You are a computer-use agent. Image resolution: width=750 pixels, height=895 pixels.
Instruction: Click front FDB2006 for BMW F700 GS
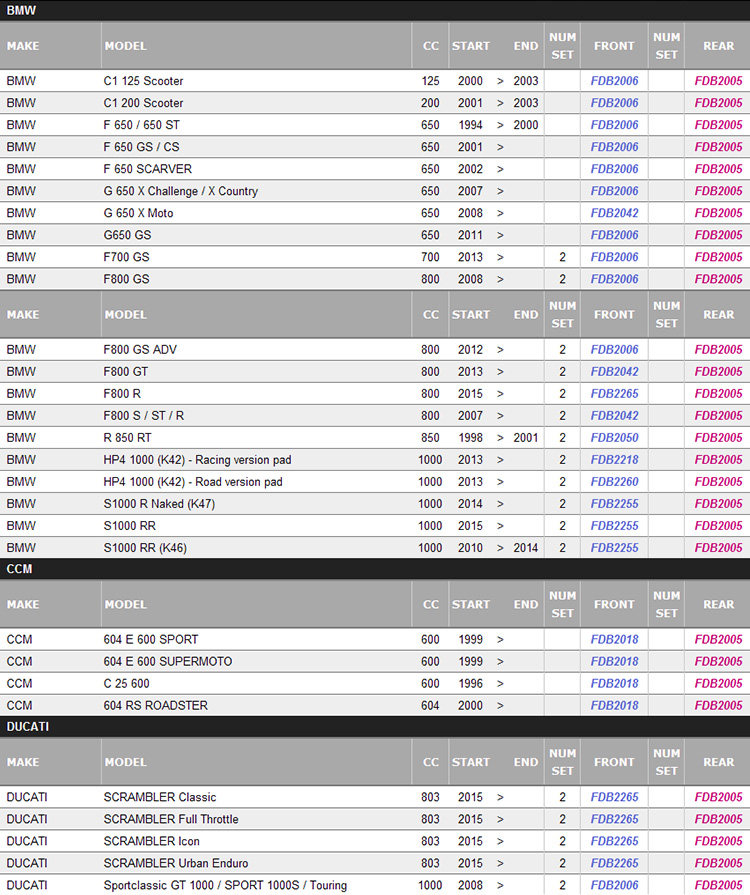[614, 257]
